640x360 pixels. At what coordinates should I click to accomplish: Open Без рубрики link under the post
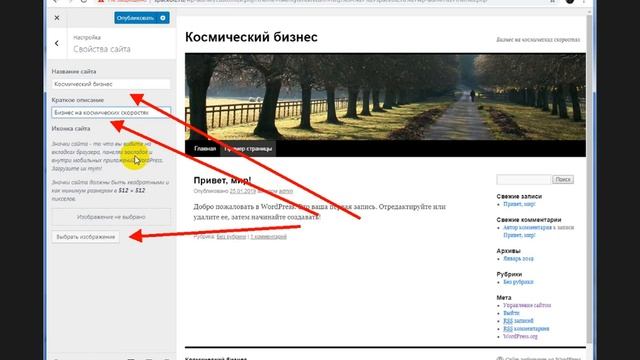pos(231,237)
